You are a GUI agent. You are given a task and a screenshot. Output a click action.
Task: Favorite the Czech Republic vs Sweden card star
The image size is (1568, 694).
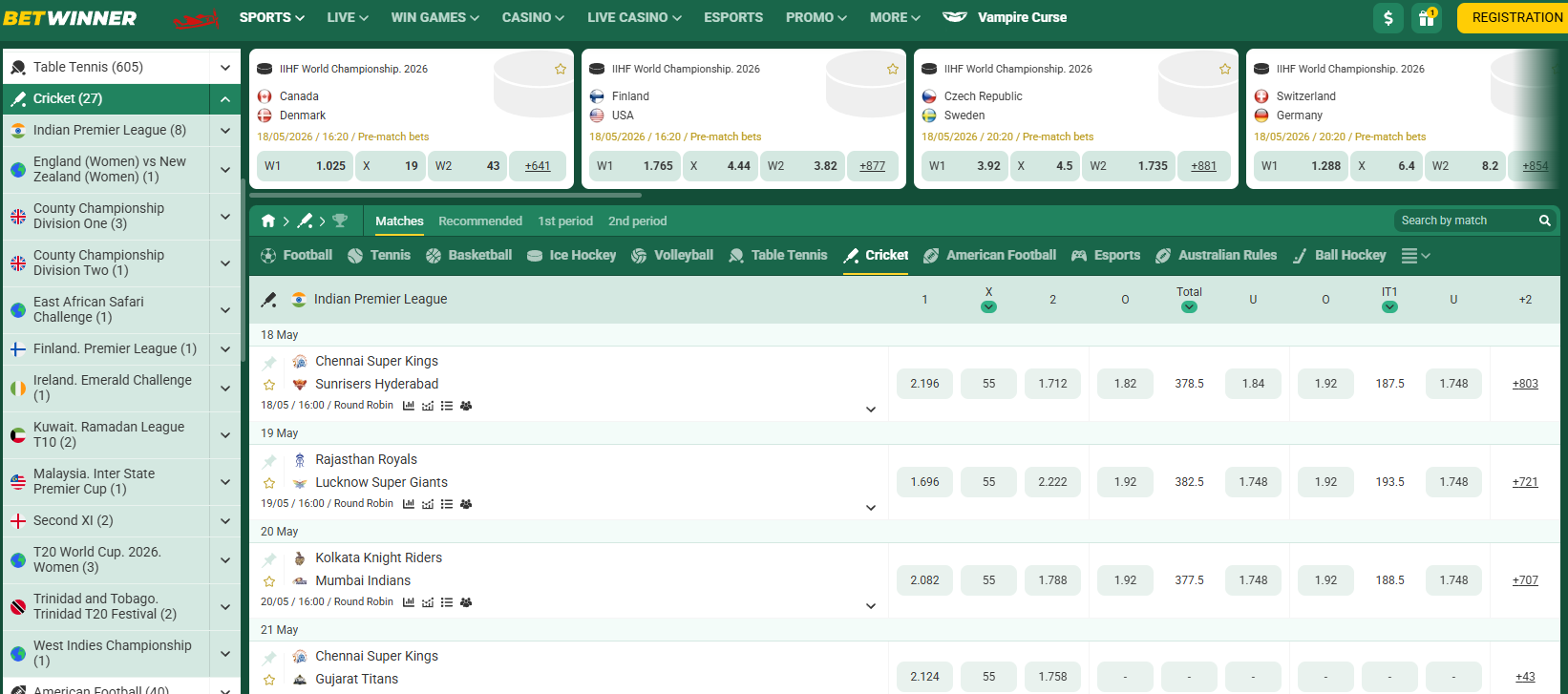pos(1225,69)
